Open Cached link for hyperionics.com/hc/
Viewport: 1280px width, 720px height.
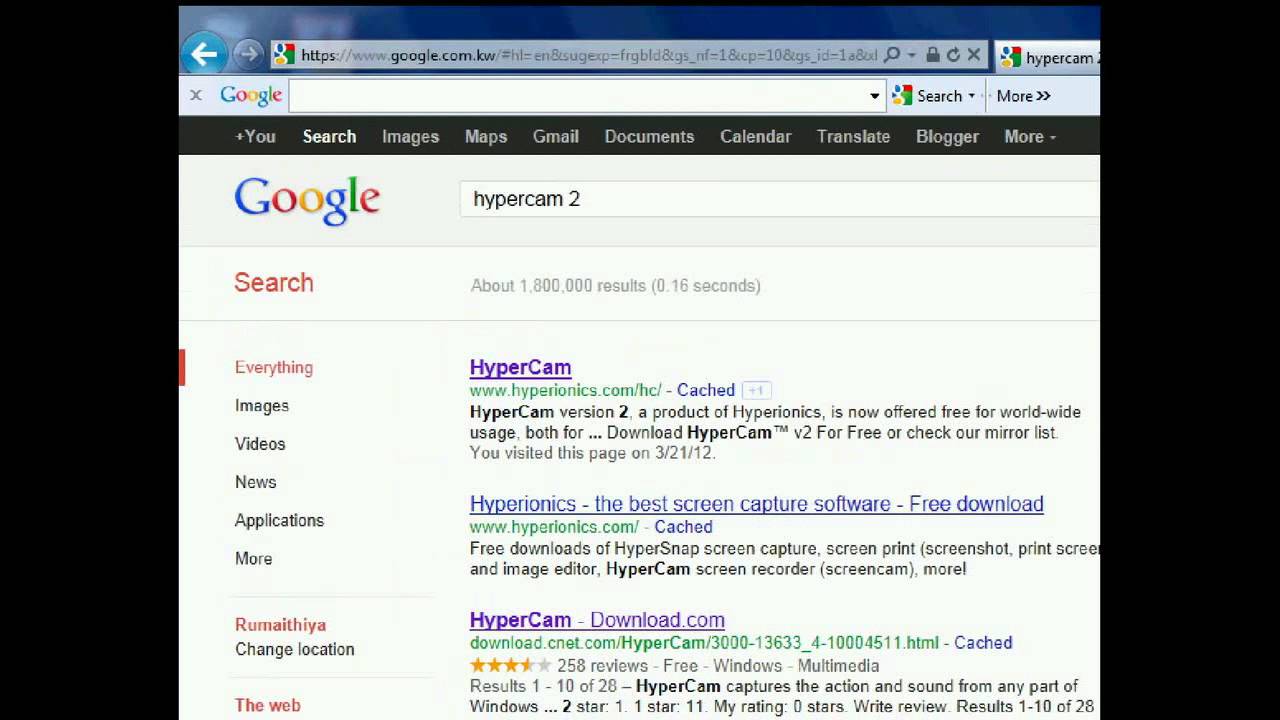pos(706,390)
